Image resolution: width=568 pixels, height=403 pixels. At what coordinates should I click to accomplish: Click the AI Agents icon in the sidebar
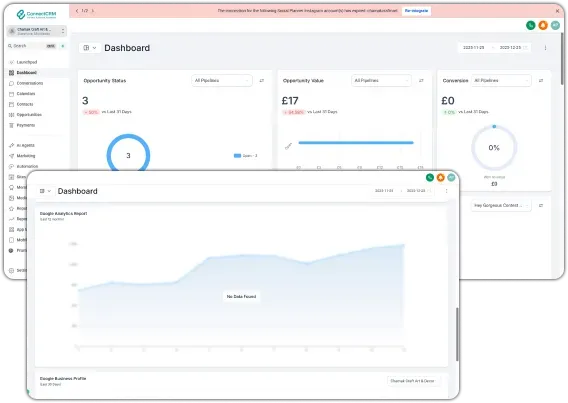pos(11,145)
